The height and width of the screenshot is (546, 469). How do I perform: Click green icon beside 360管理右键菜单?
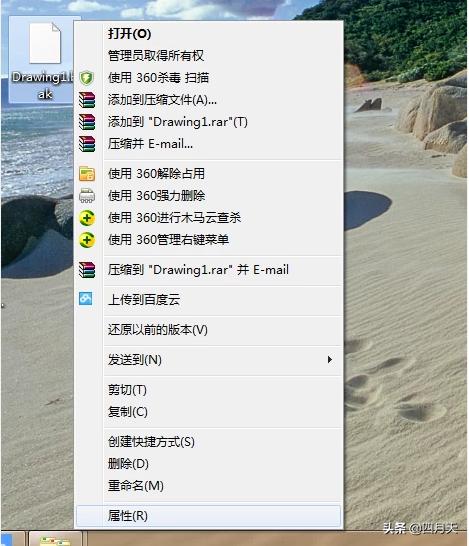87,240
